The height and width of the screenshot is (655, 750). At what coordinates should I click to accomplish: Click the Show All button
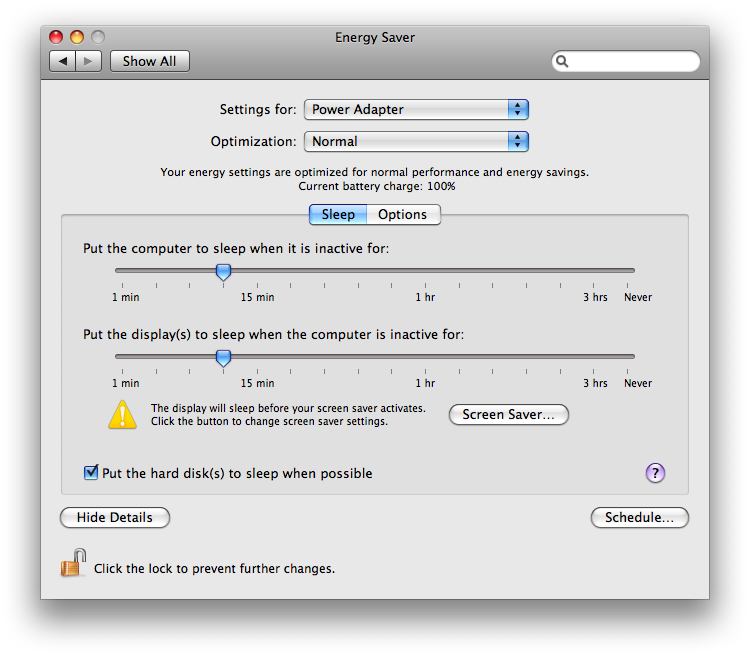[x=150, y=61]
